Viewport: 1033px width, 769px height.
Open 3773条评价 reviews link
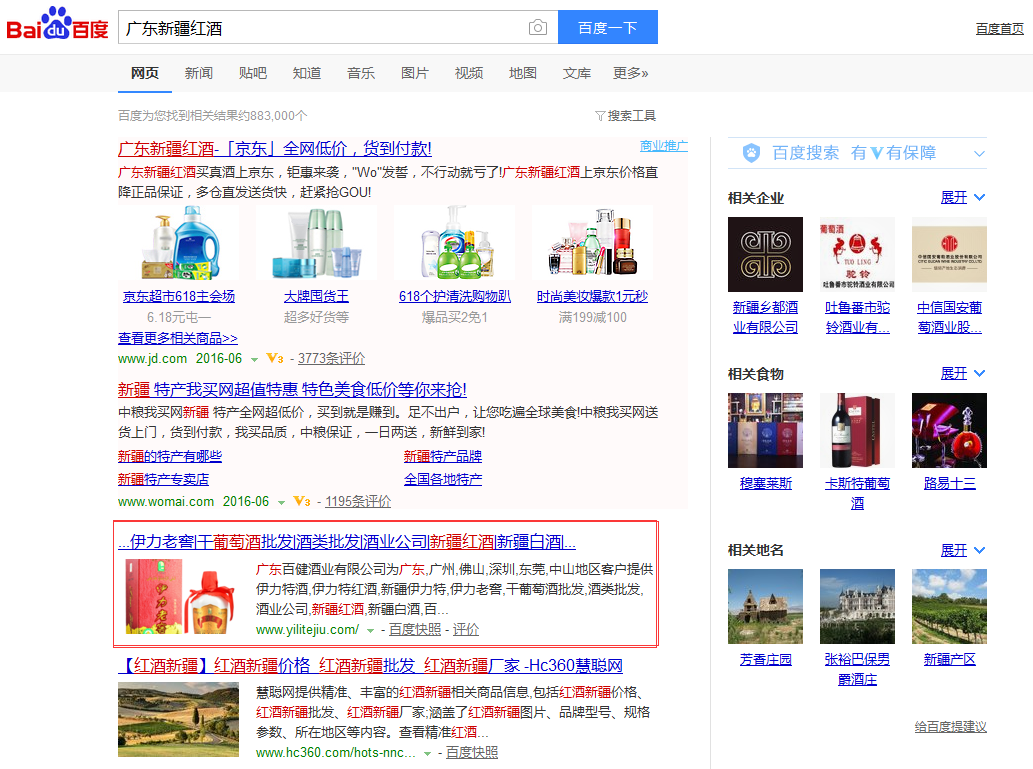(x=331, y=358)
